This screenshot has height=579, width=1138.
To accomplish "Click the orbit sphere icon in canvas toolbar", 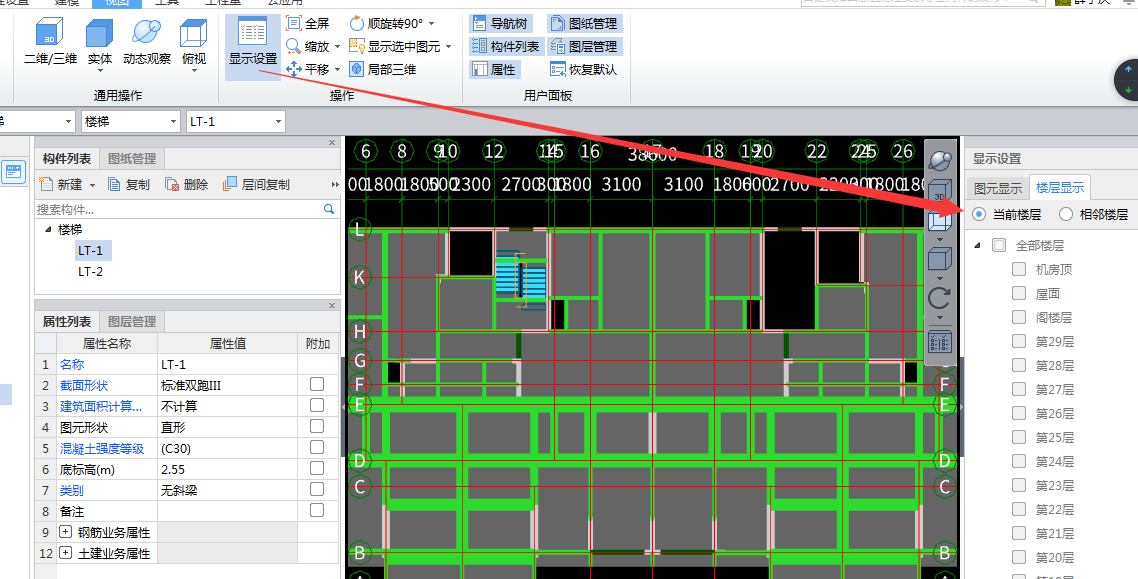I will [941, 159].
